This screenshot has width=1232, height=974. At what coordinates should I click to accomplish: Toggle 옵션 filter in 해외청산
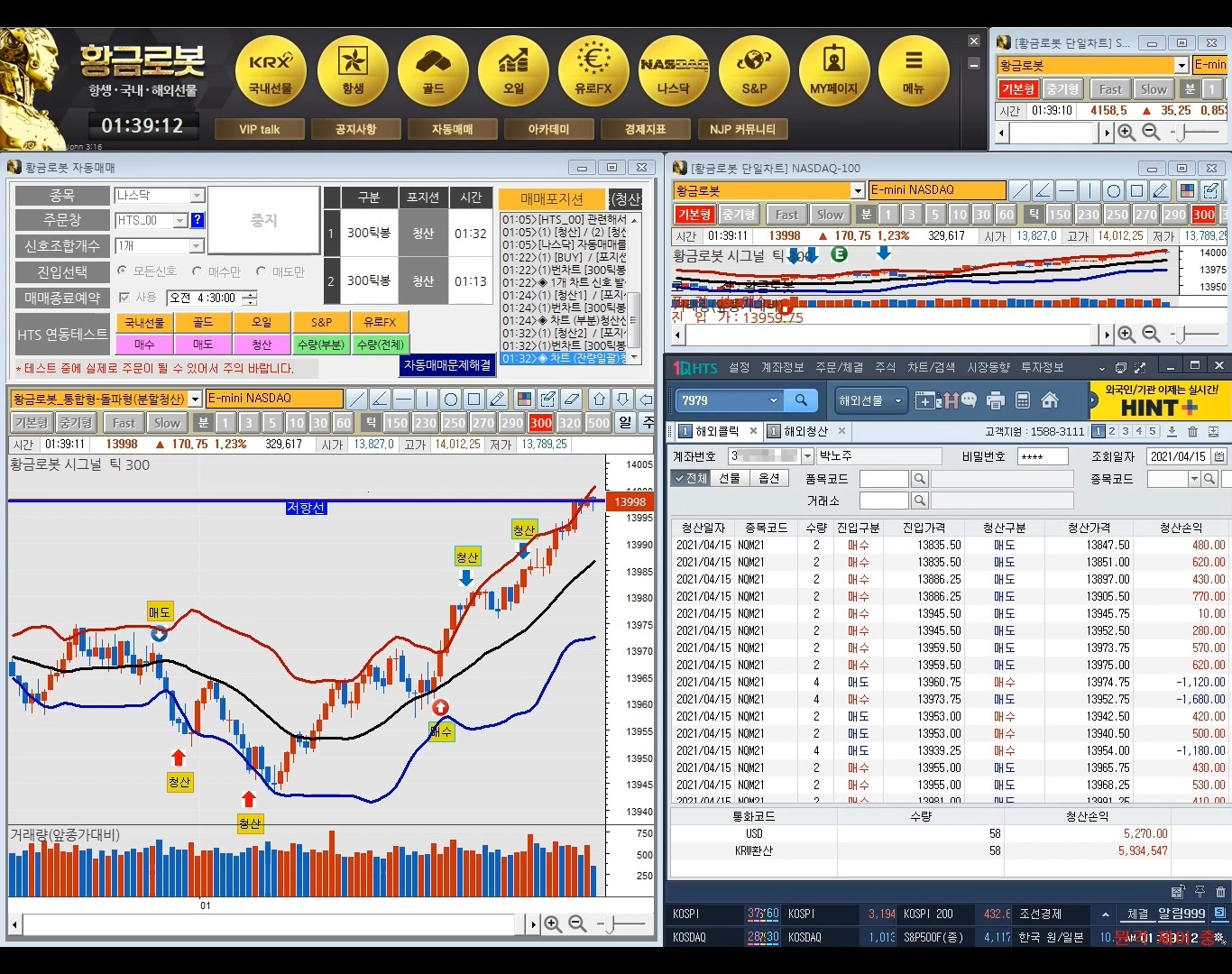tap(768, 478)
